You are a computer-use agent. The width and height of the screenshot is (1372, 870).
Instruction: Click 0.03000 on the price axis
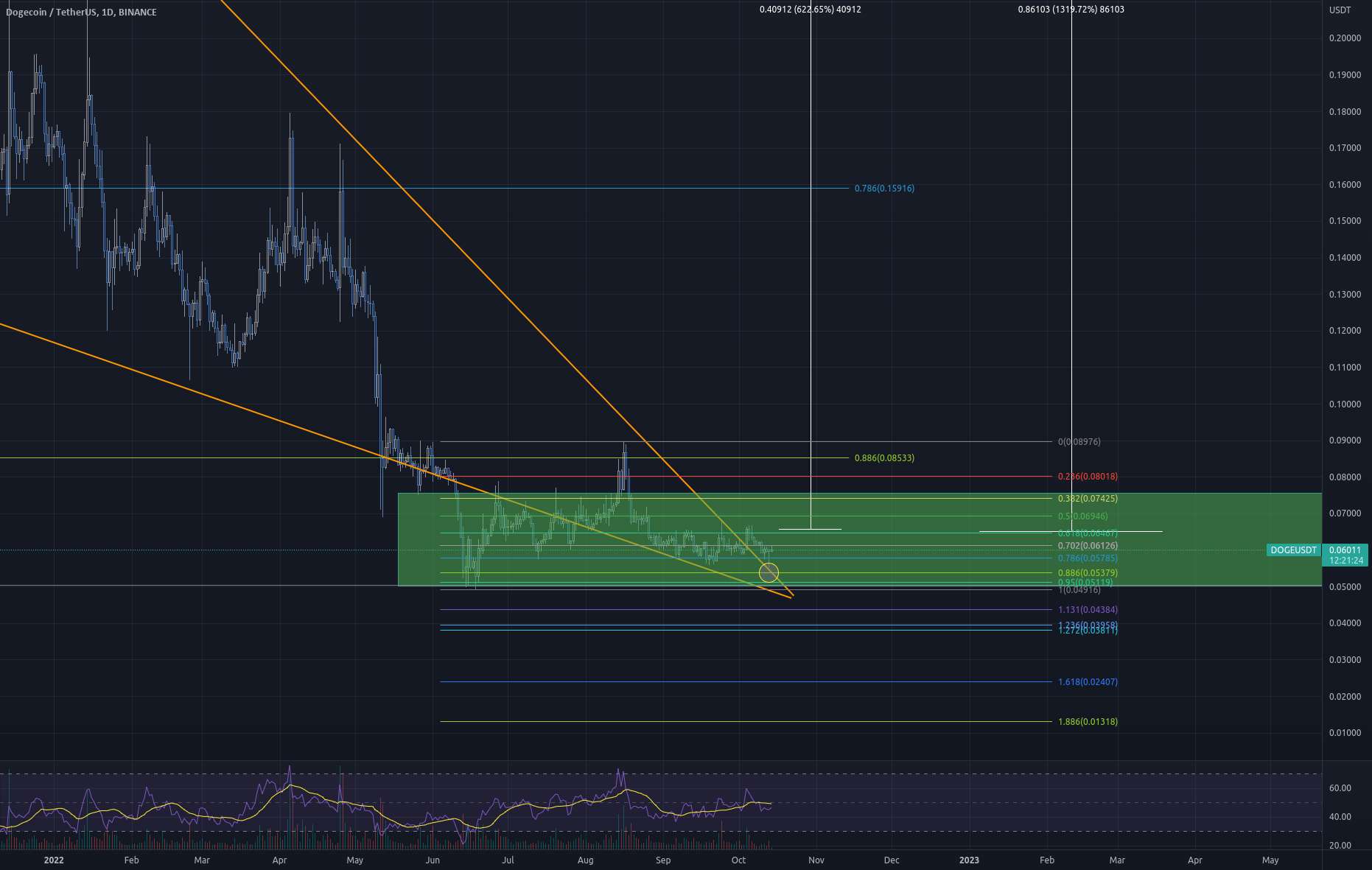pos(1345,660)
